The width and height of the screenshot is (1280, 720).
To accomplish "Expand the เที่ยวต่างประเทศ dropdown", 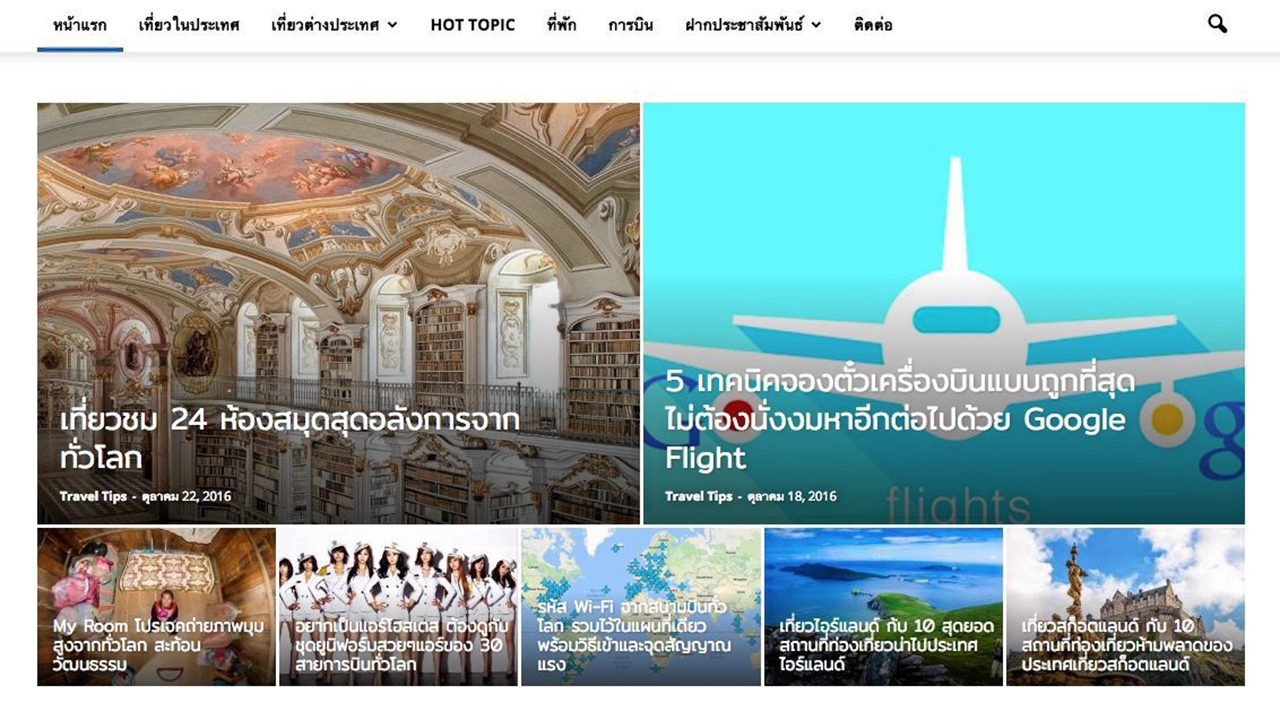I will point(334,25).
